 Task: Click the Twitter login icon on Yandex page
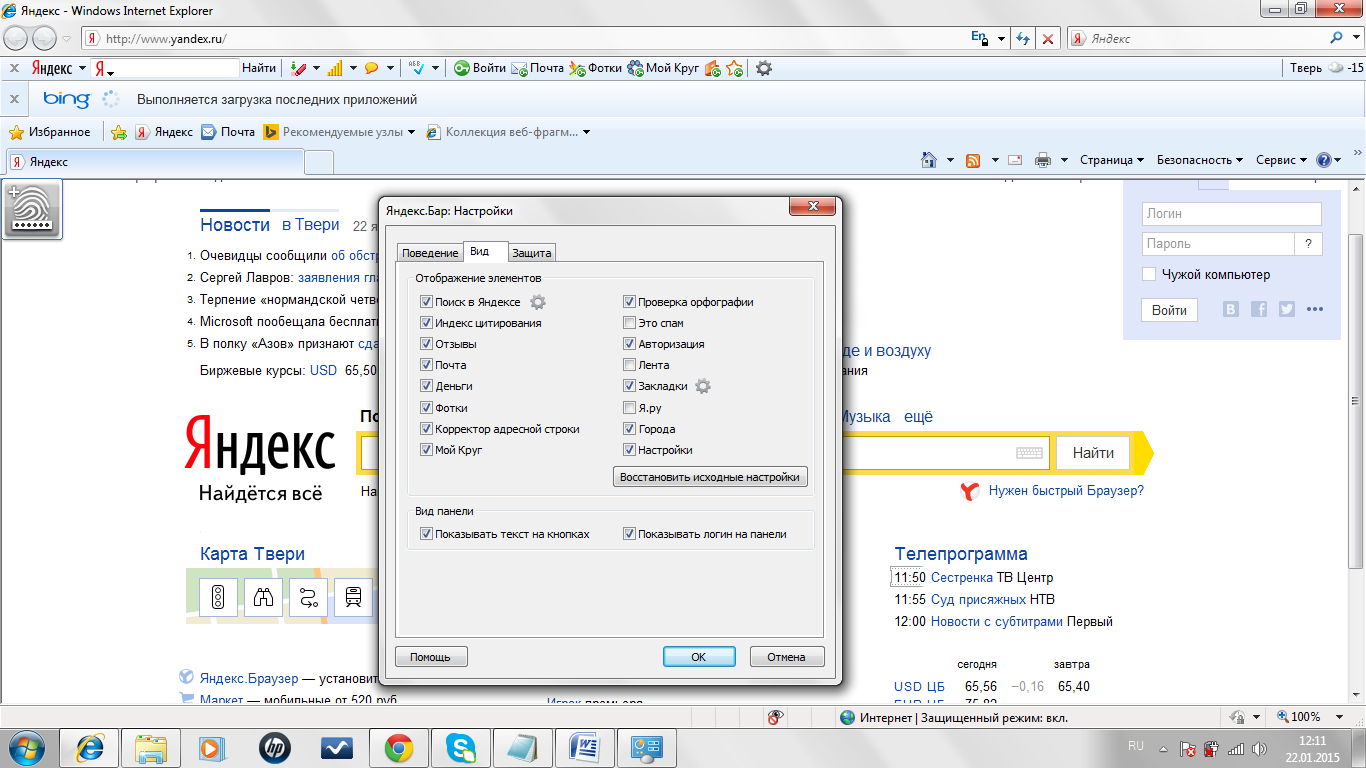(1287, 309)
